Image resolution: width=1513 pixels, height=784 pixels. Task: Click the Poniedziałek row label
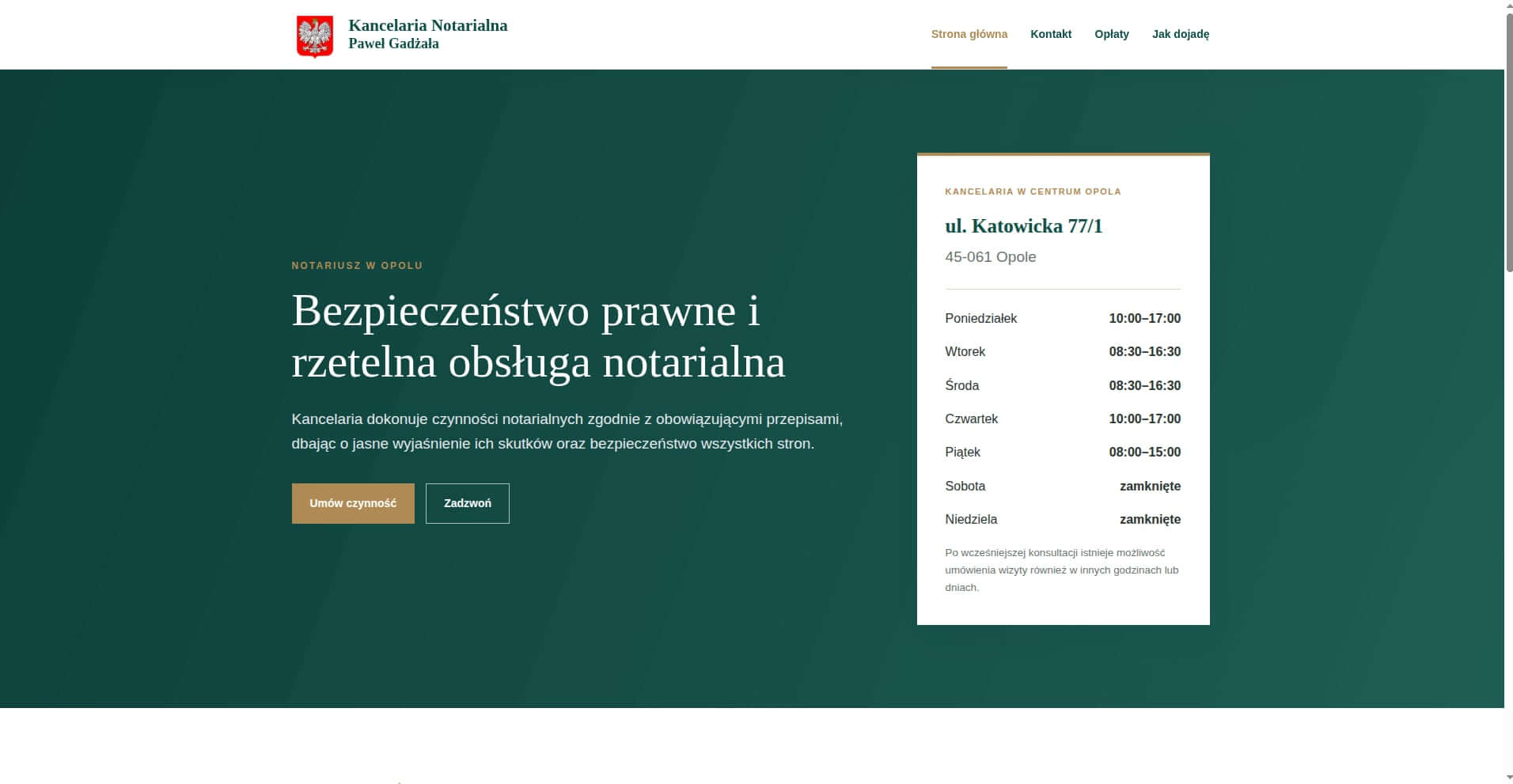click(x=980, y=318)
